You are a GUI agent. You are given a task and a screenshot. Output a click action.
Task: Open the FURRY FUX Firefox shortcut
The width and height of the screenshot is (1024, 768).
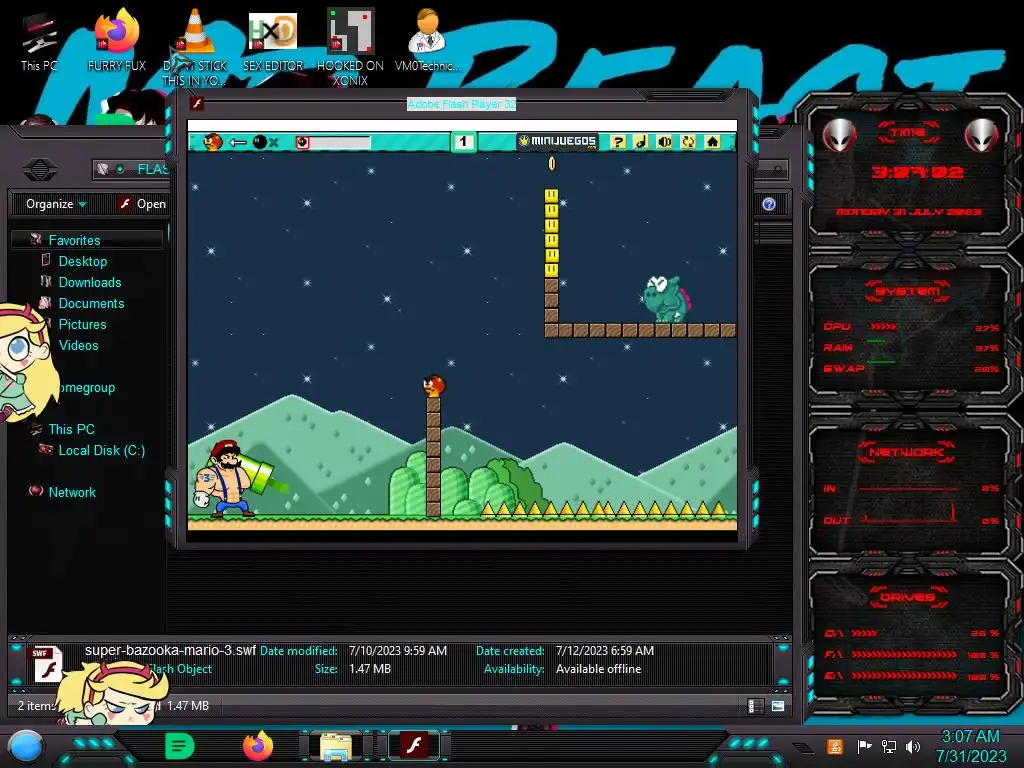click(117, 40)
